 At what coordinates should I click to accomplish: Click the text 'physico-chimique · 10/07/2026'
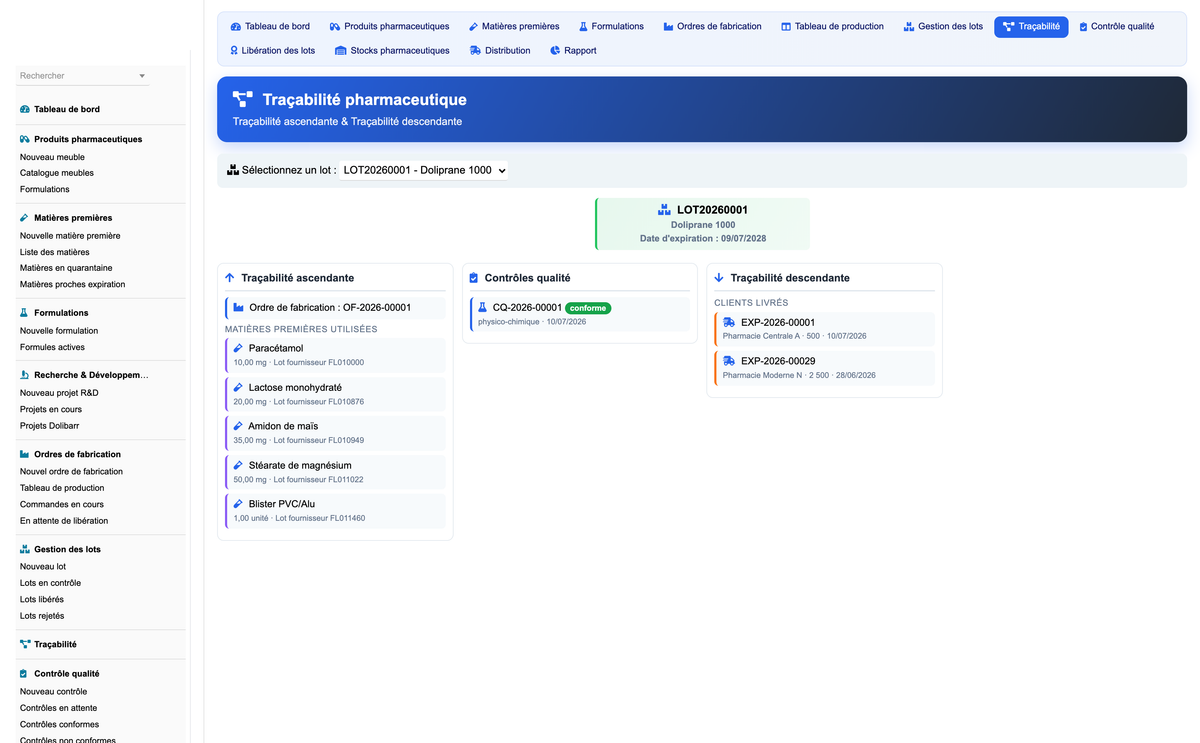click(532, 322)
